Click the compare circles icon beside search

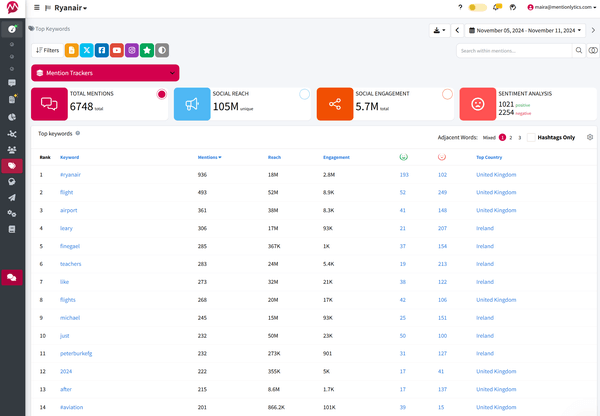pyautogui.click(x=593, y=51)
